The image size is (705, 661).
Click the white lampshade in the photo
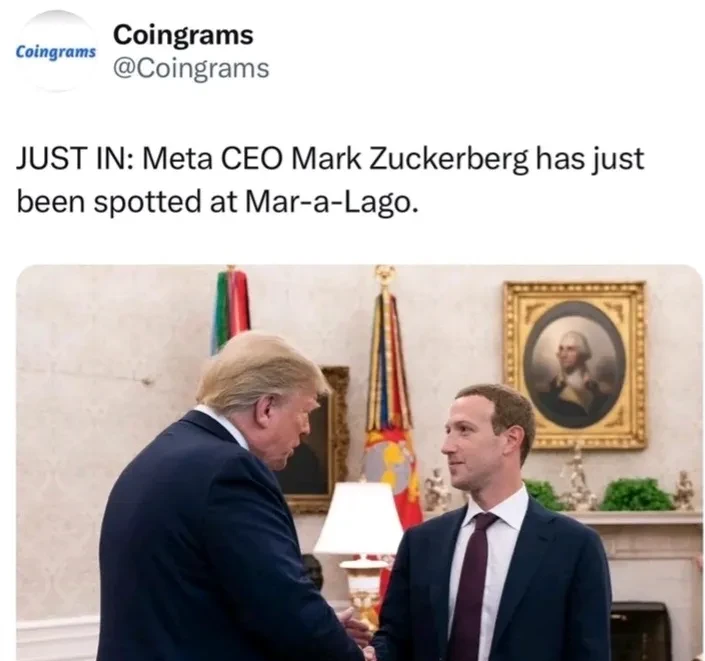tap(359, 518)
